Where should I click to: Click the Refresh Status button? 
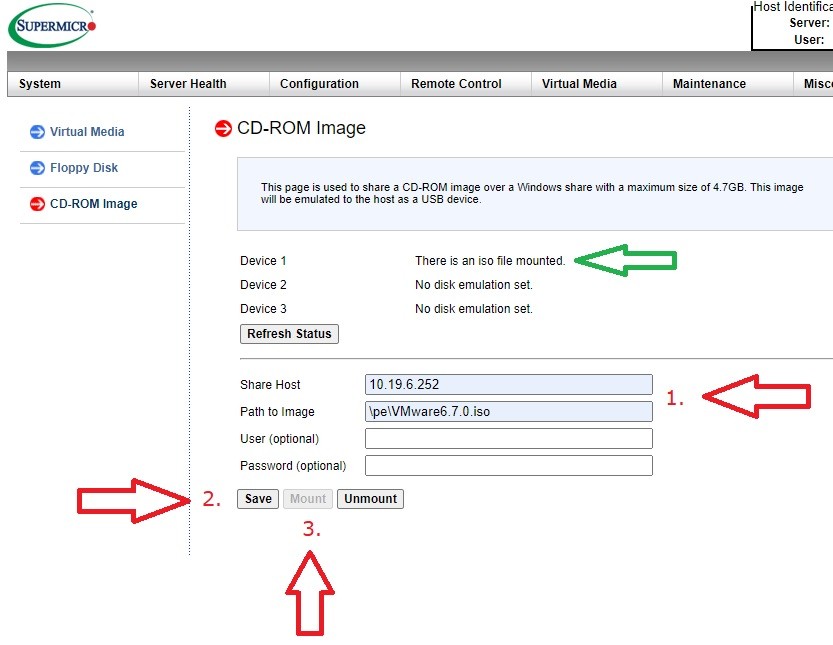click(x=289, y=334)
